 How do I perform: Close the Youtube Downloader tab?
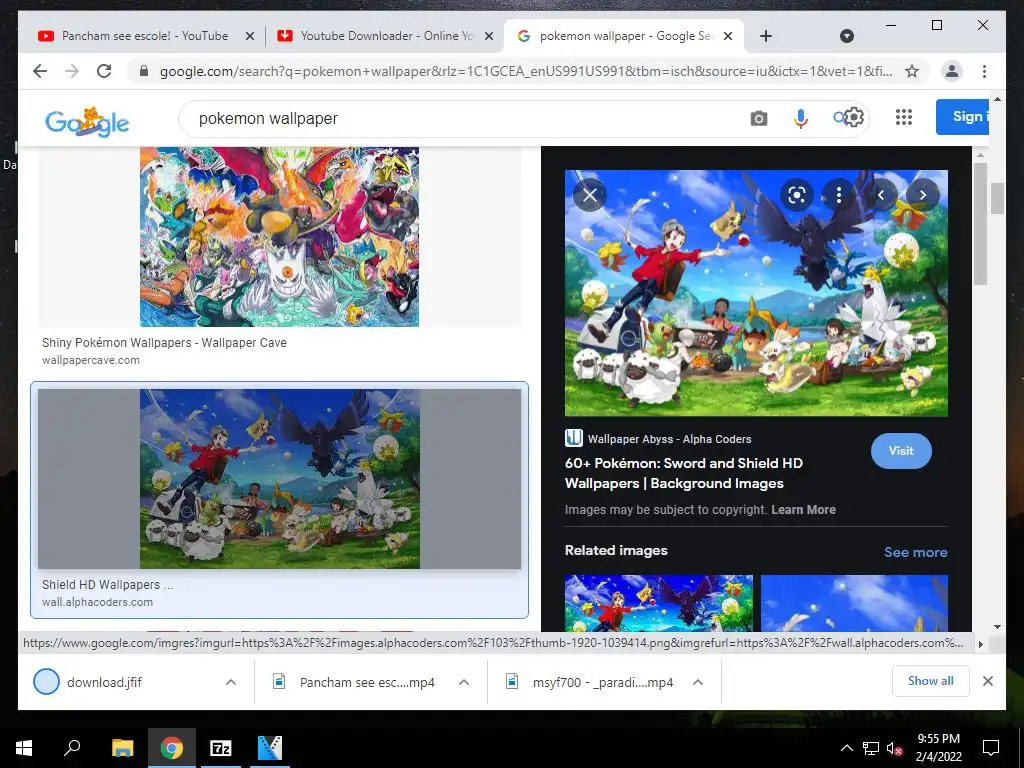click(x=488, y=37)
